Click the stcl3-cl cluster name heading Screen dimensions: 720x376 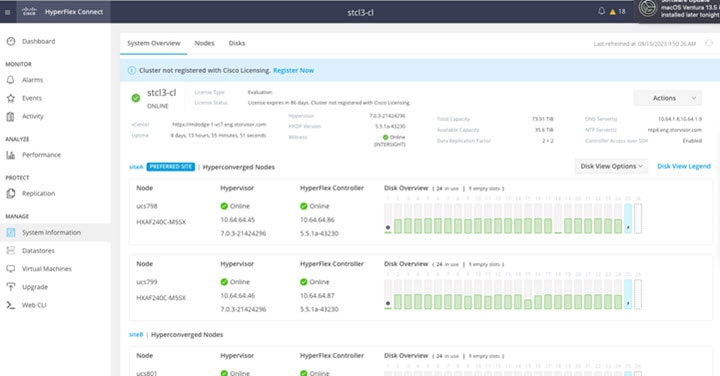pyautogui.click(x=162, y=93)
